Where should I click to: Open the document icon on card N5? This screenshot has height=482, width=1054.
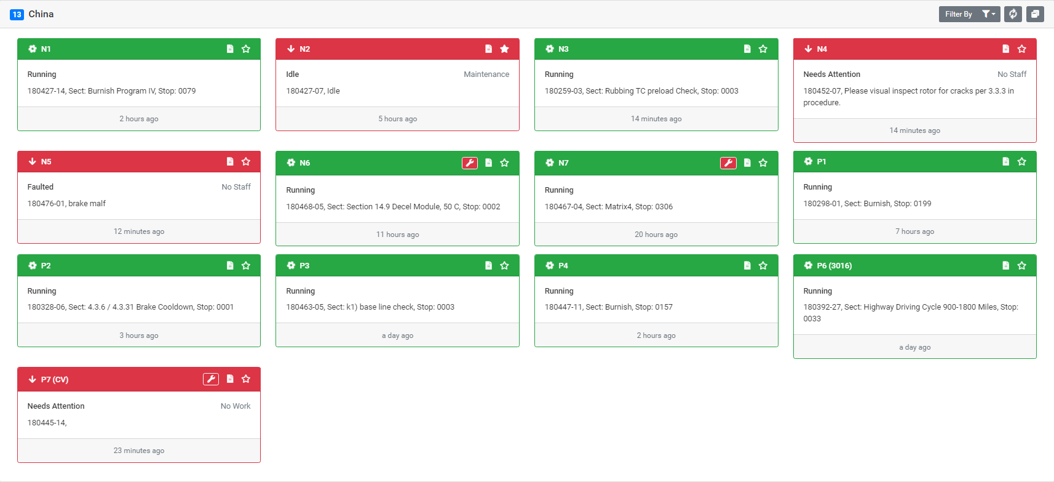pos(230,161)
